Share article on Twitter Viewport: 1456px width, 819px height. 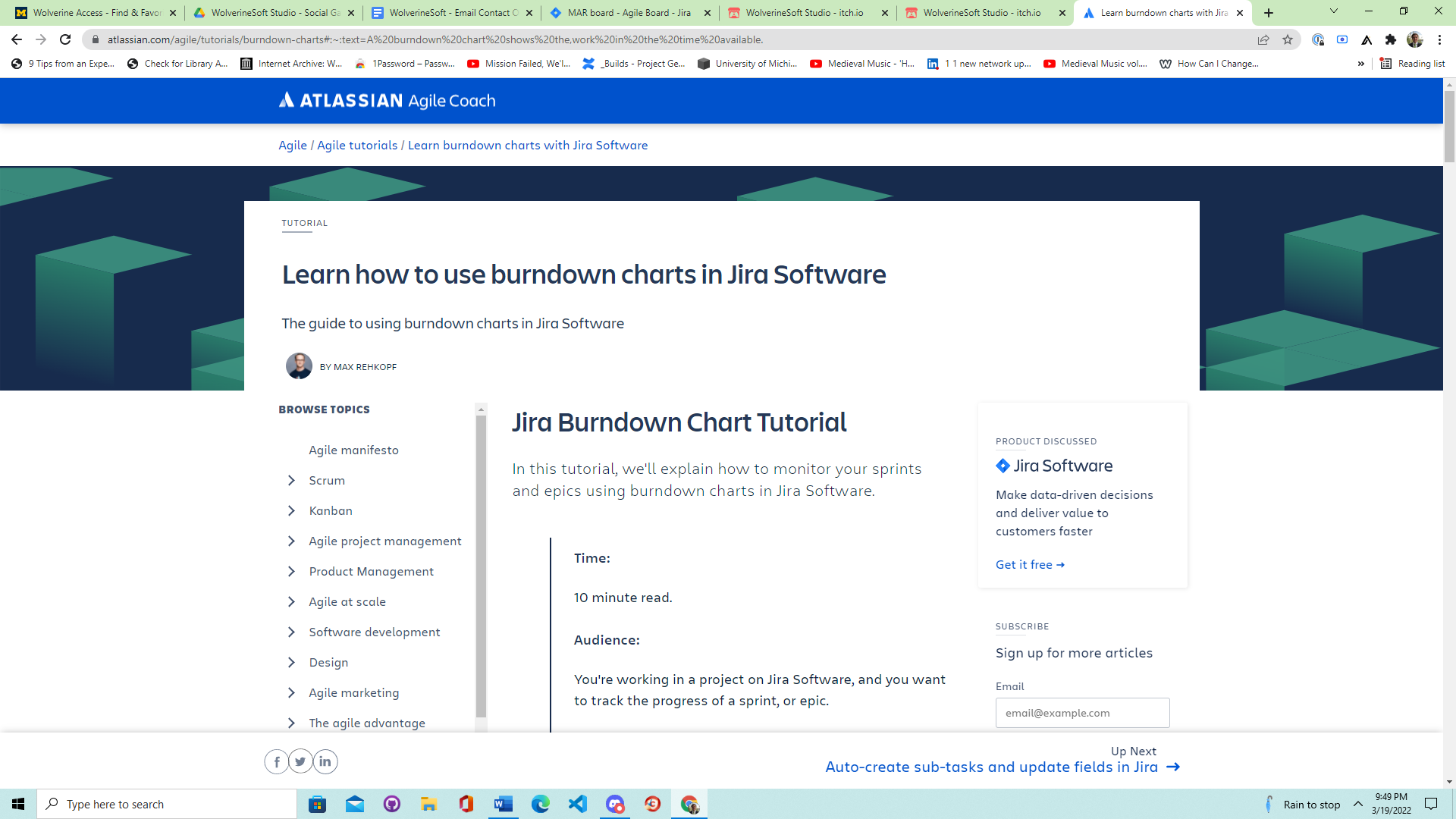coord(301,761)
